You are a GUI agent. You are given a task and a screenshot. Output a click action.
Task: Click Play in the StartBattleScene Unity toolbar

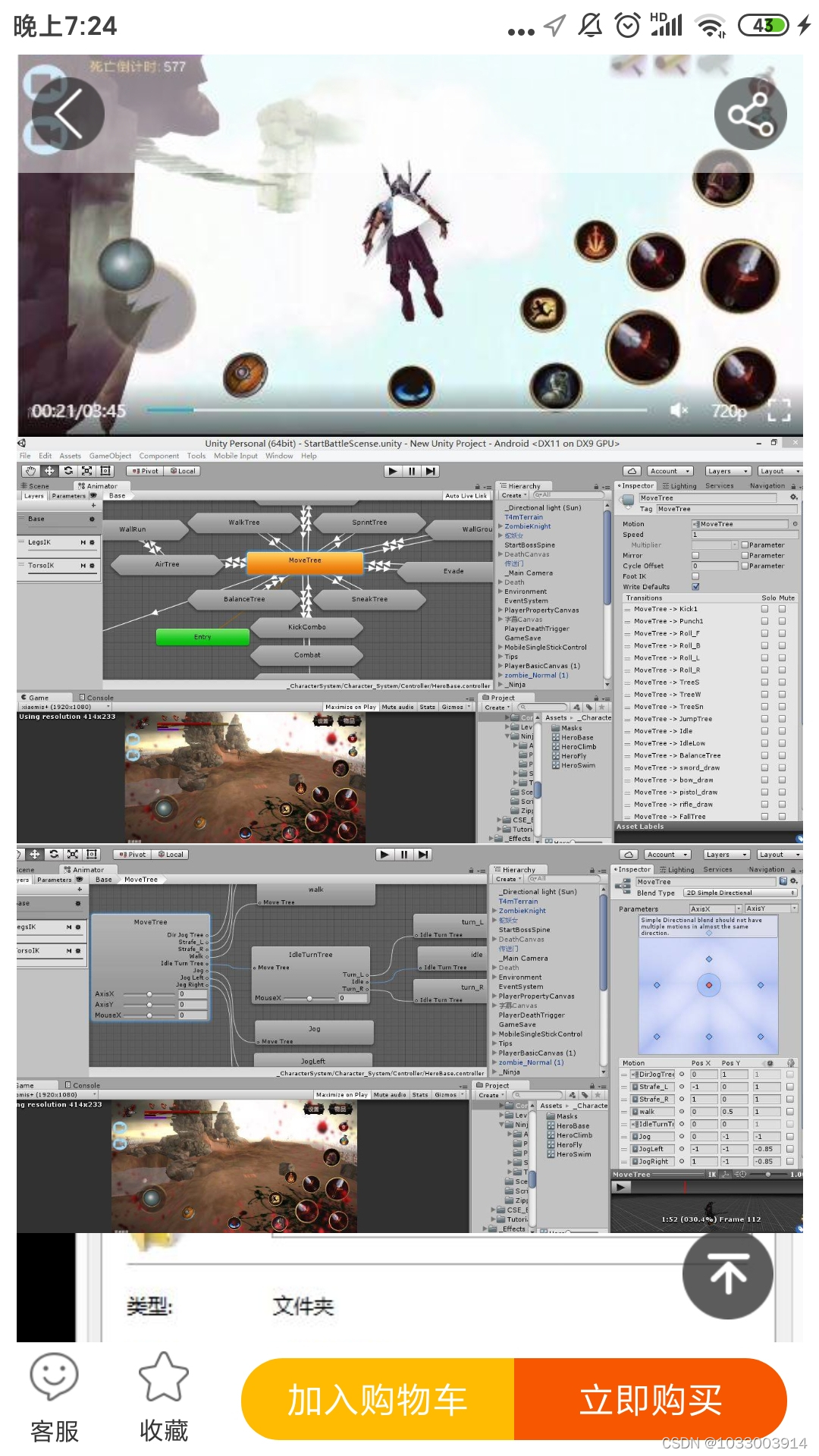point(392,471)
